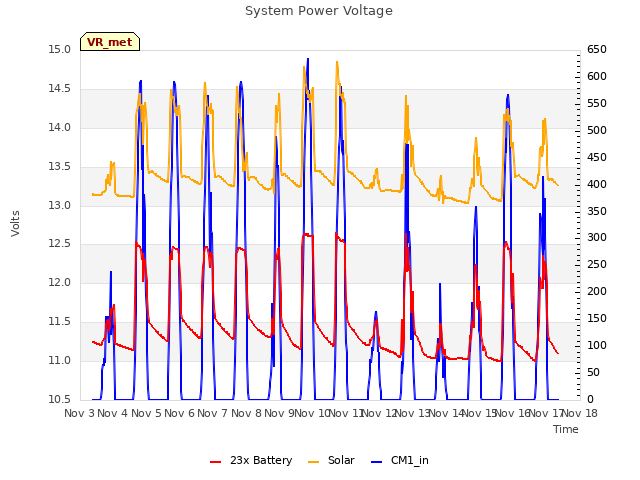Click the 11.0 left axis tick label
This screenshot has width=640, height=480.
(60, 360)
